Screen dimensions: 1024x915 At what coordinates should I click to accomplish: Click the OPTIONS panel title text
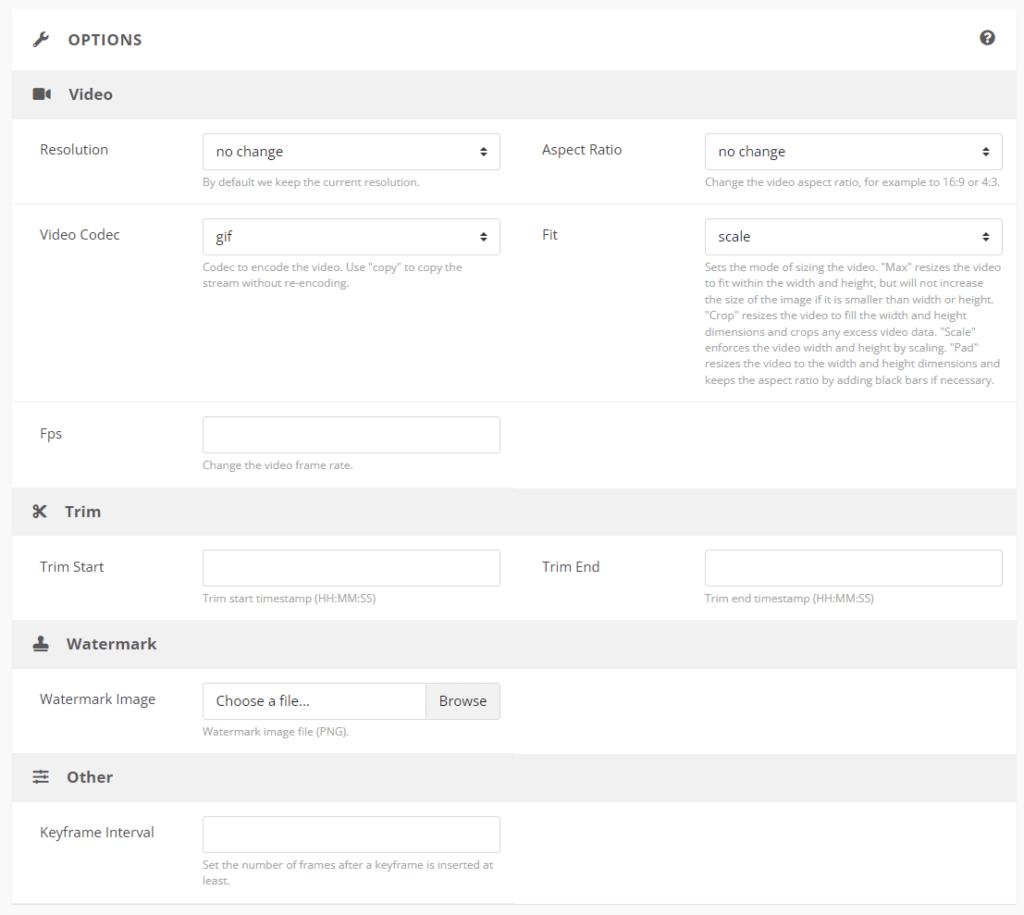click(x=105, y=40)
